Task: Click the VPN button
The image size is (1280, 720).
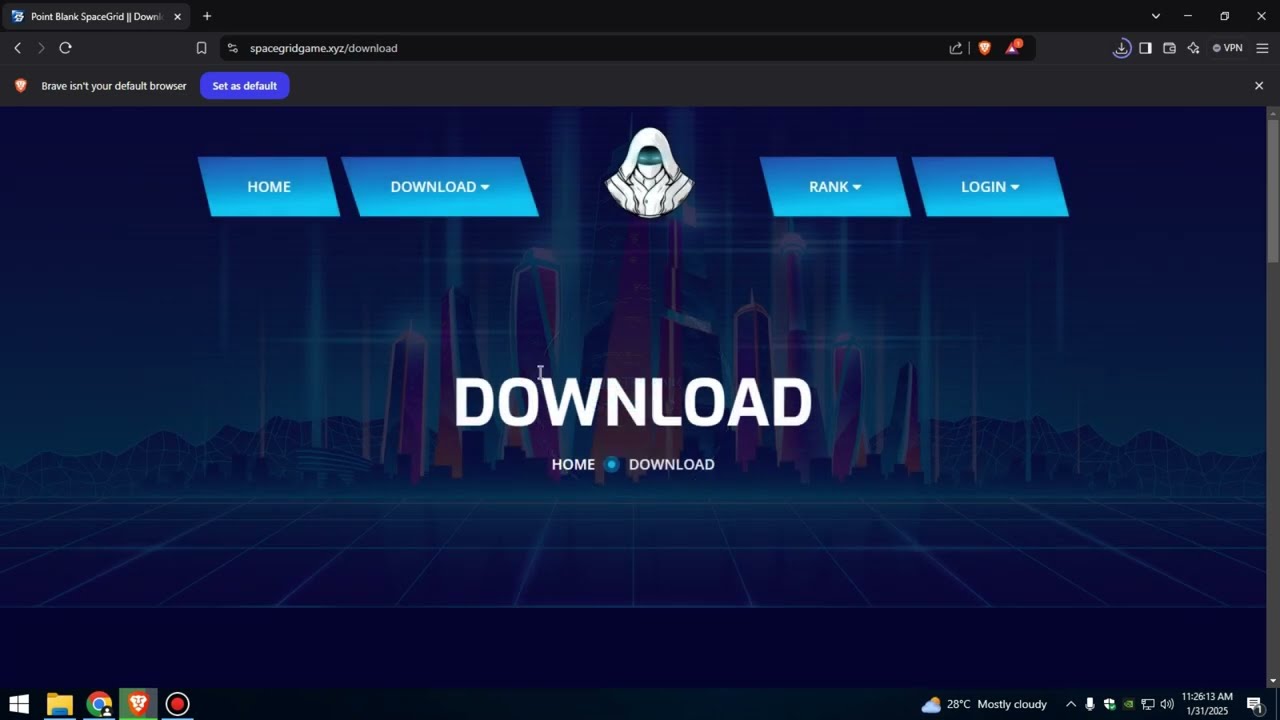Action: pos(1227,48)
